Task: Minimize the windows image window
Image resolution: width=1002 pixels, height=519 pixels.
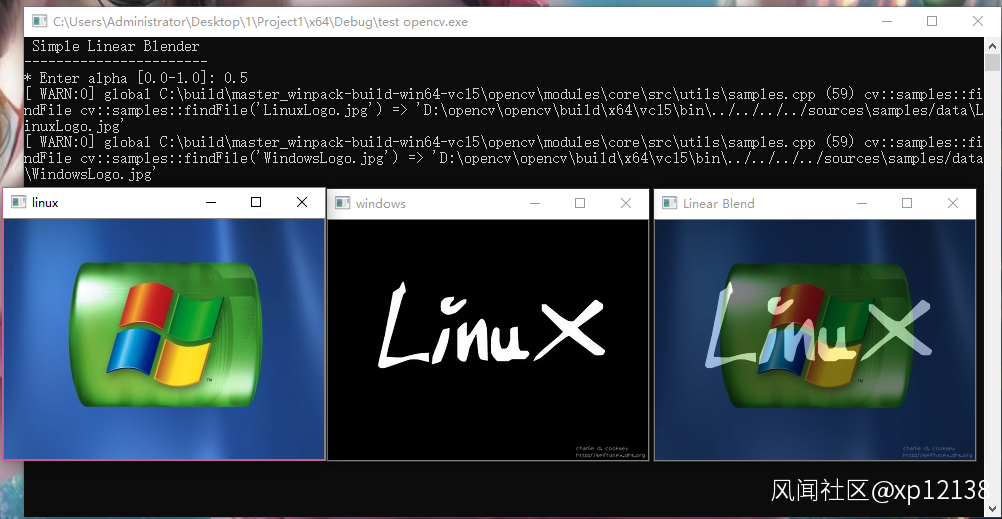Action: click(535, 203)
